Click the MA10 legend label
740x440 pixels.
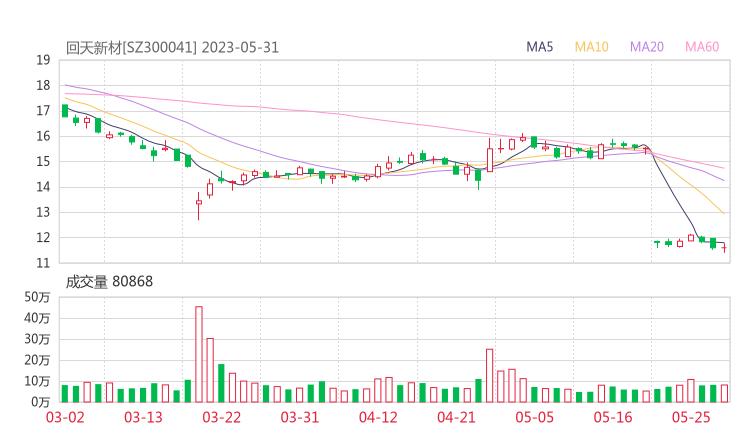click(591, 47)
